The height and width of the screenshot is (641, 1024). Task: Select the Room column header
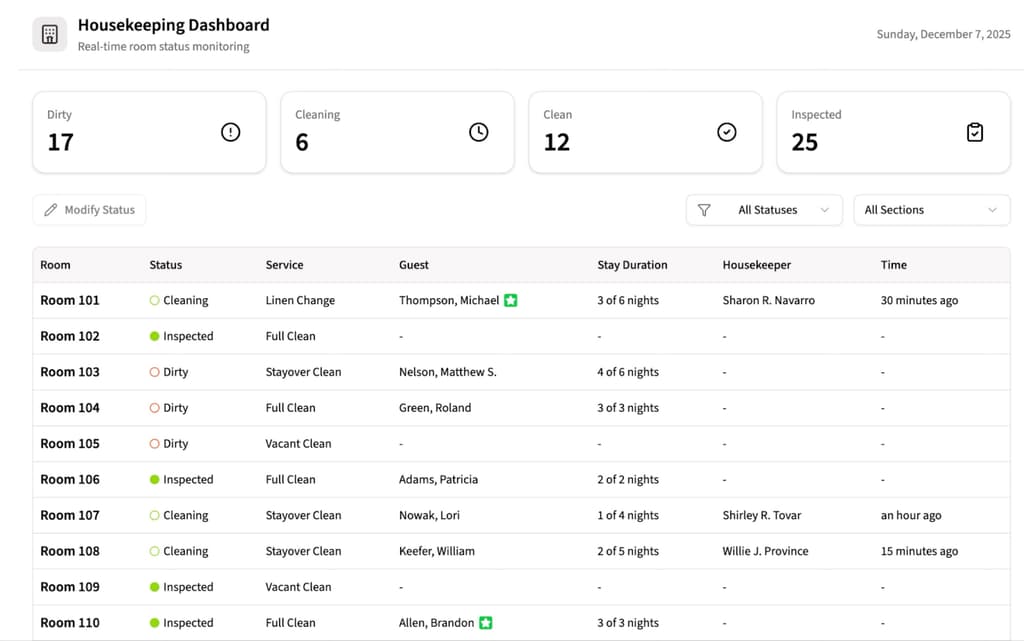click(55, 265)
